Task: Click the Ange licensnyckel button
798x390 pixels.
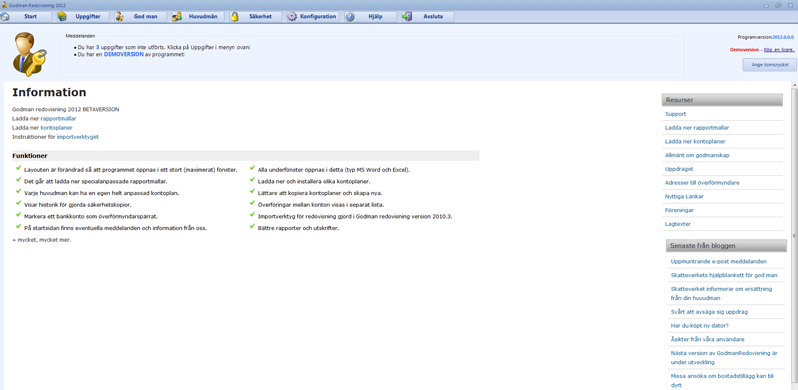Action: [770, 65]
